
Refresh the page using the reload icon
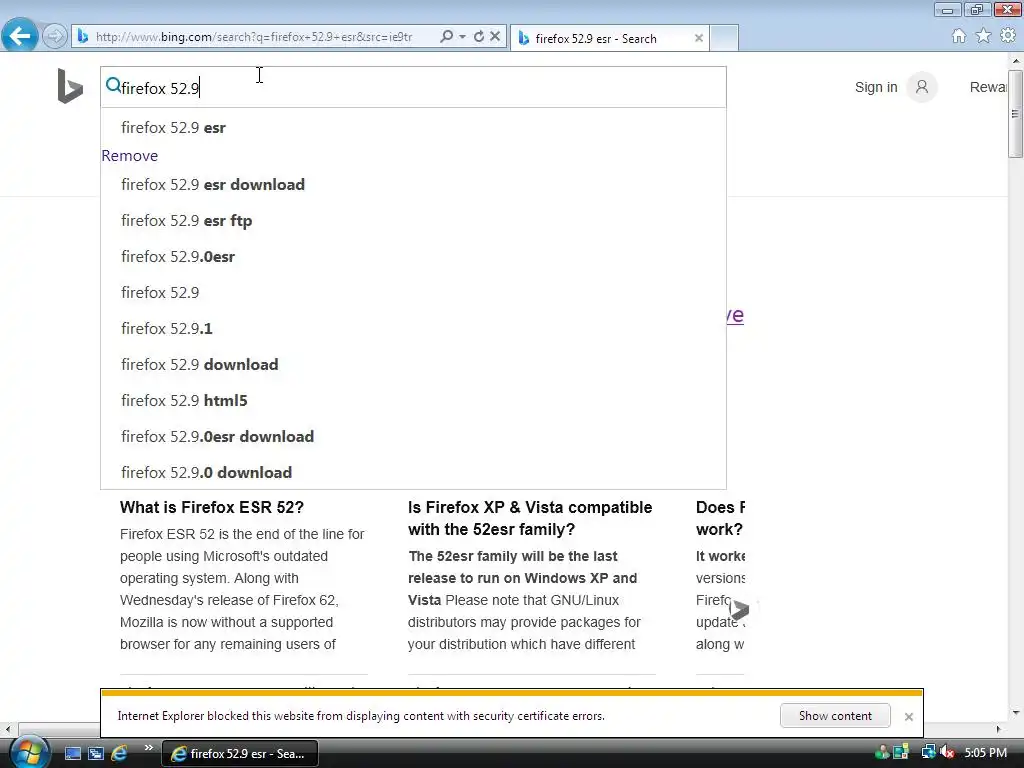(479, 37)
